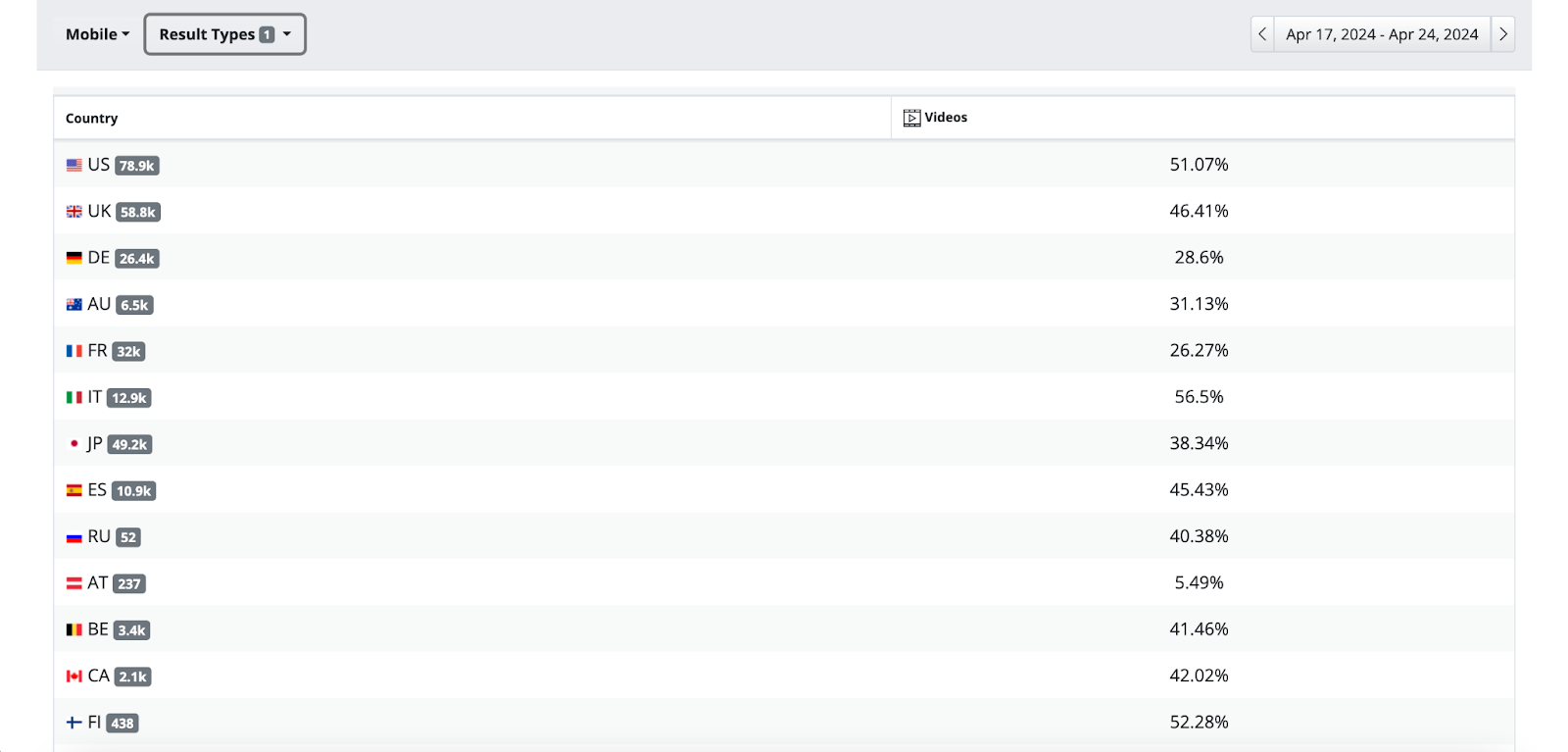The height and width of the screenshot is (752, 1568).
Task: Click the Finland flag icon
Action: [x=74, y=723]
